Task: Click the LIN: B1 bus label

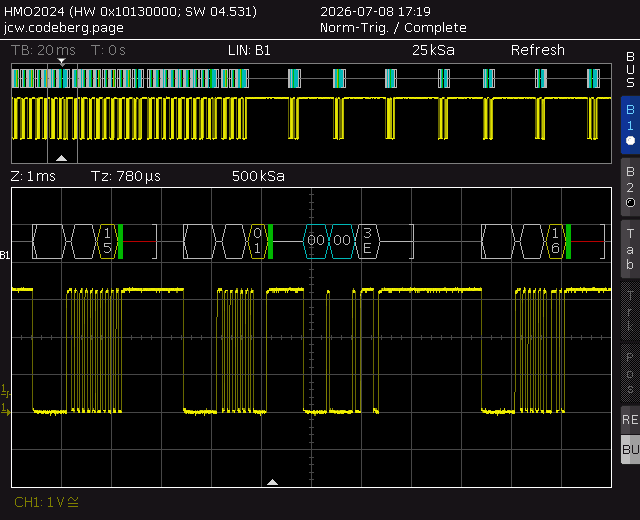Action: pos(249,50)
